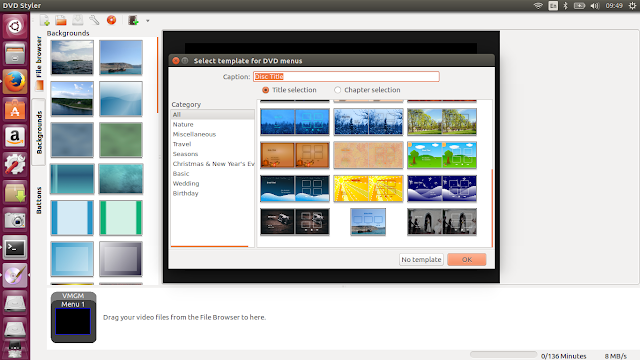This screenshot has width=640, height=360.
Task: Choose the blue underwater template thumbnail
Action: (x=295, y=122)
